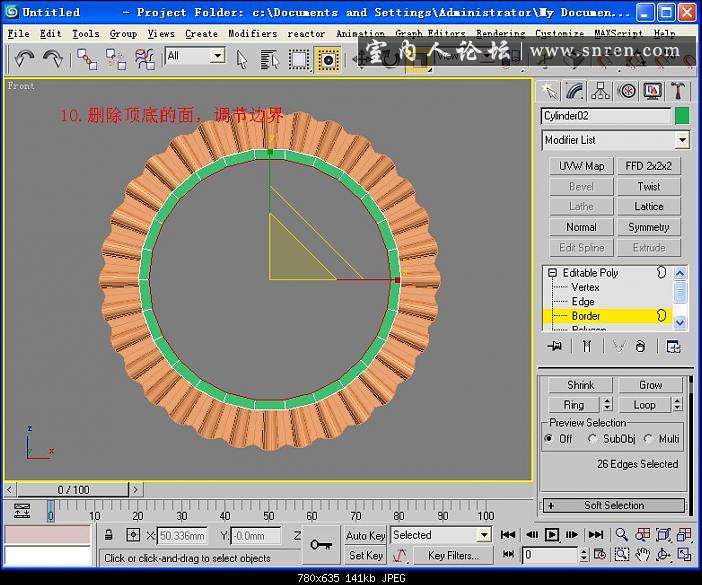Open the Motion command panel tab
Viewport: 702px width, 585px height.
[x=627, y=91]
